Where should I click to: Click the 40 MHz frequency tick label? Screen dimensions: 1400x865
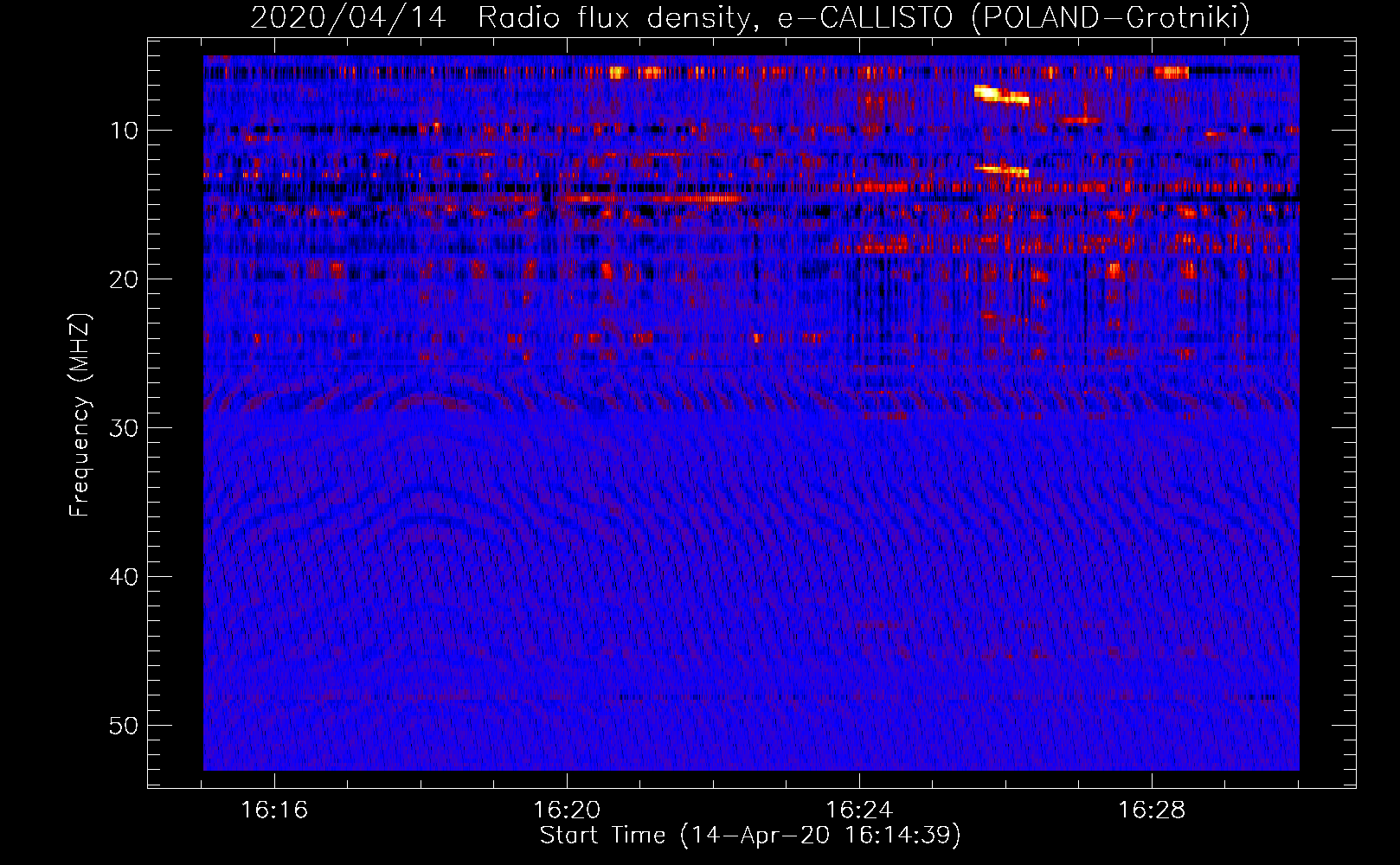pyautogui.click(x=124, y=577)
